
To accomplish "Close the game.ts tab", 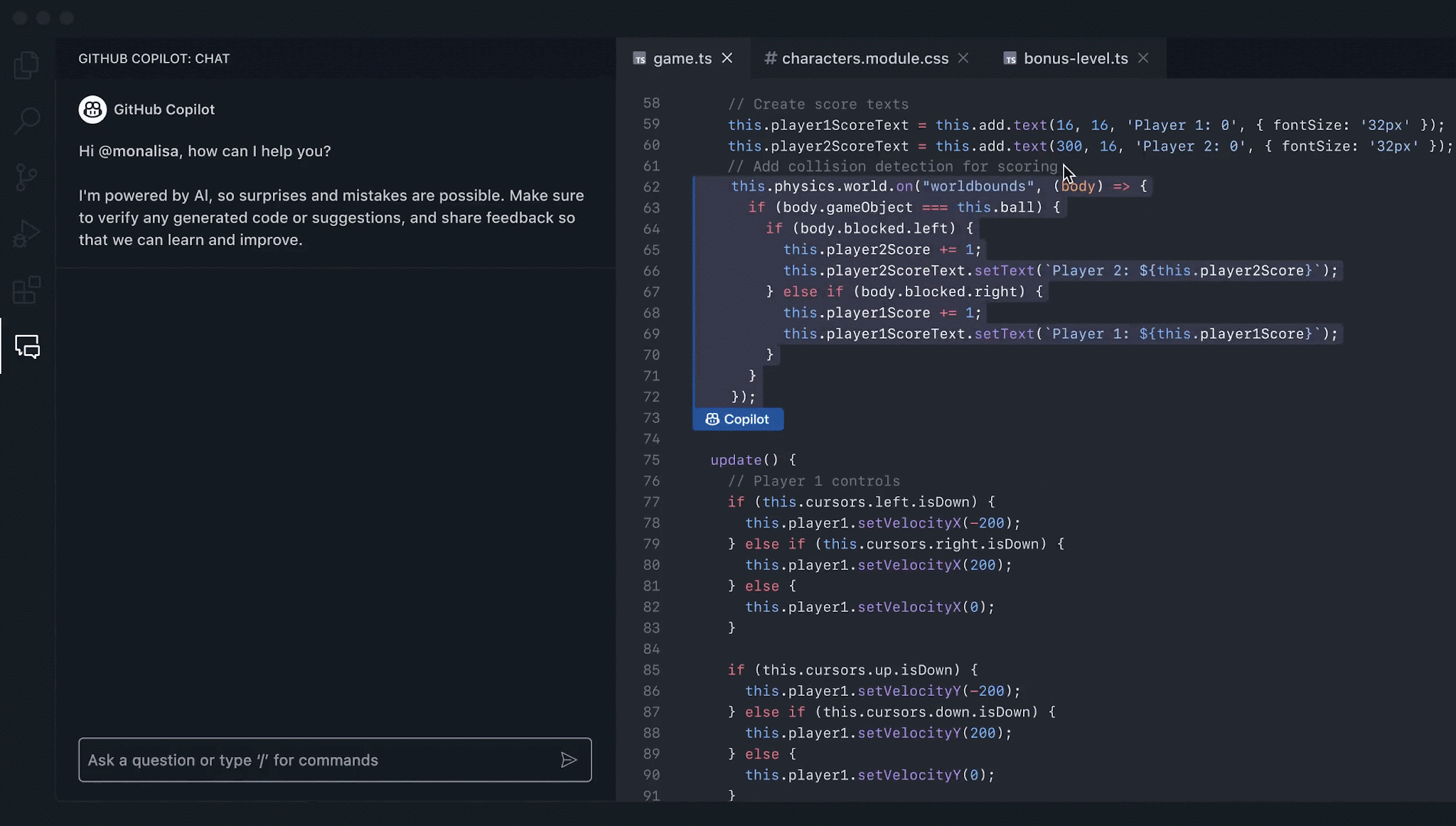I will click(727, 58).
